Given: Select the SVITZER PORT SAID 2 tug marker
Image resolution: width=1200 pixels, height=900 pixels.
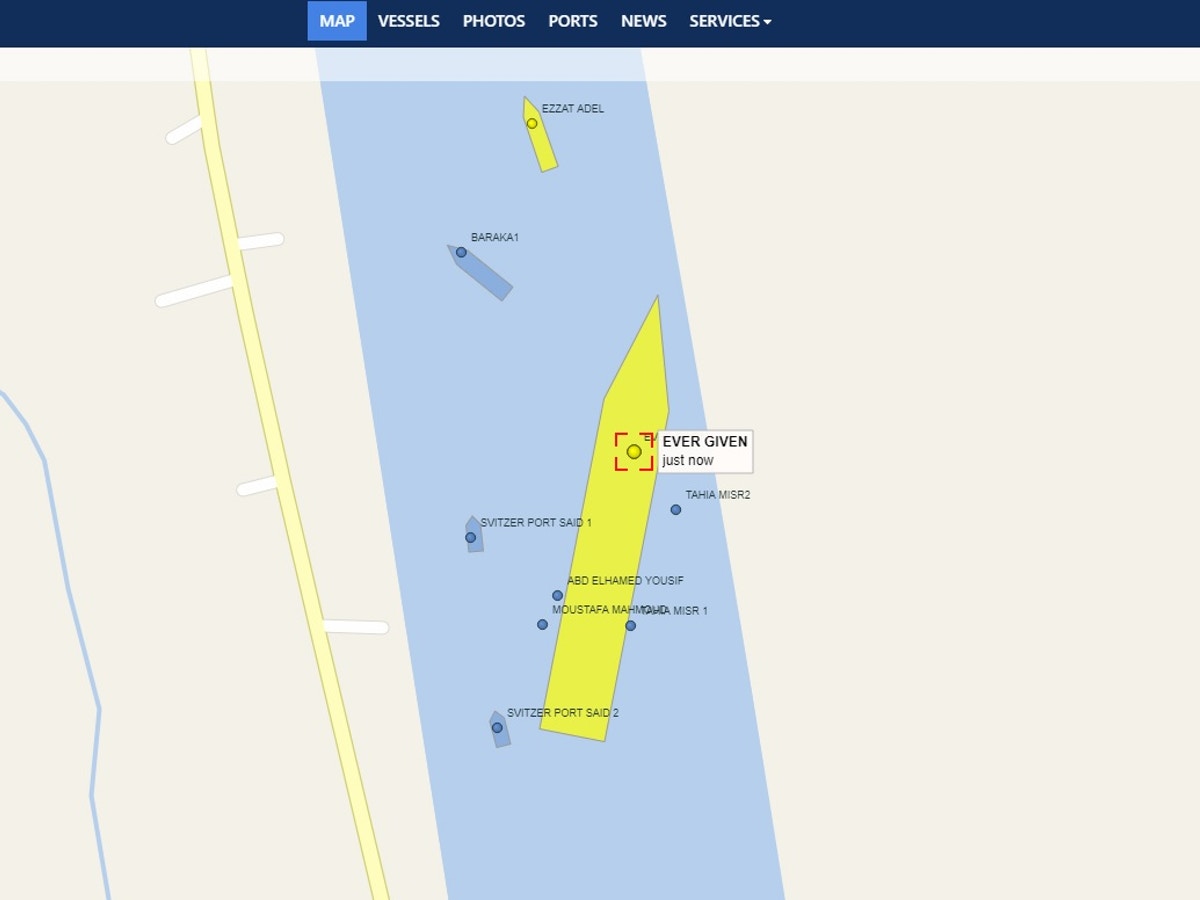Looking at the screenshot, I should point(497,728).
